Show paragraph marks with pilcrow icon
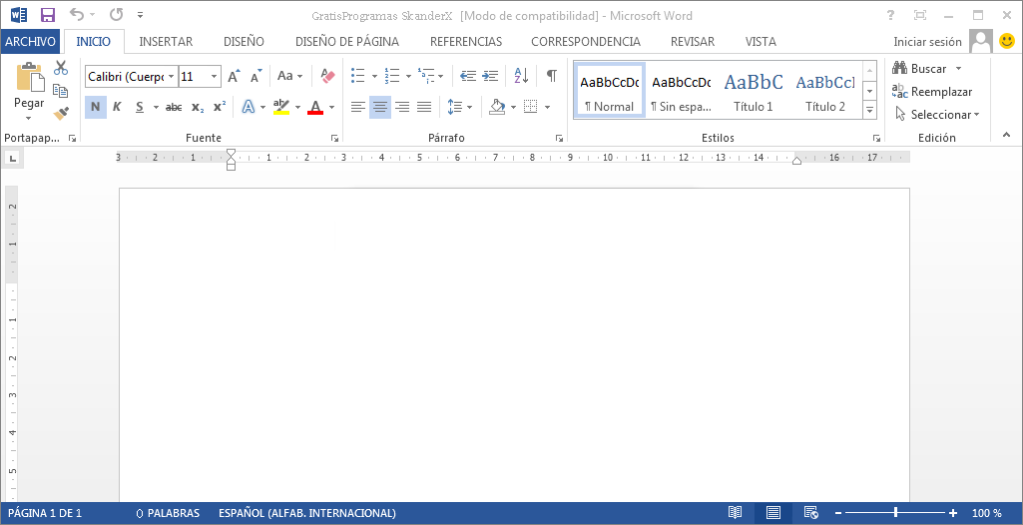Viewport: 1023px width, 525px height. [551, 76]
